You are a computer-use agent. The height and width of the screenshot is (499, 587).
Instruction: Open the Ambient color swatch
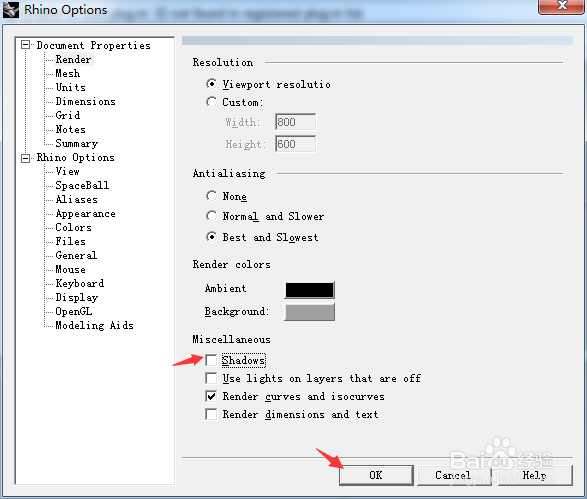pyautogui.click(x=310, y=290)
